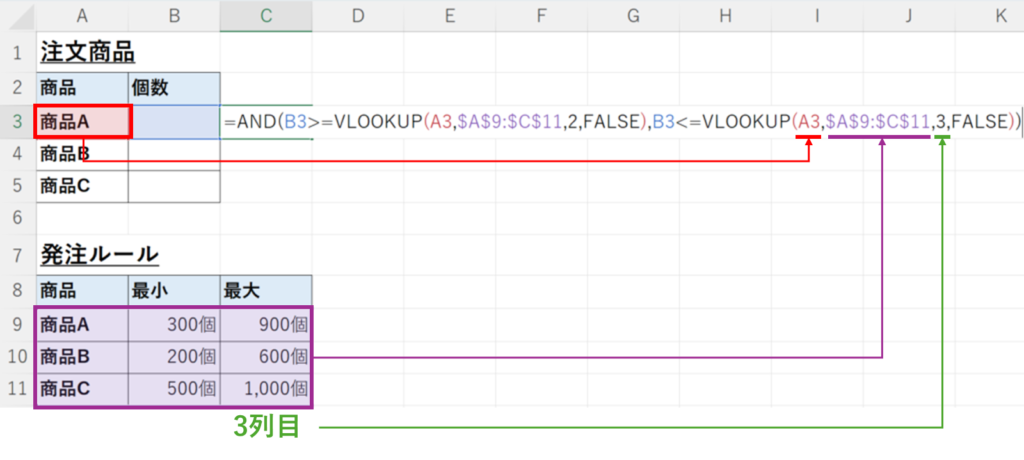Select cell A5 containing 商品C
Screen dimensions: 1024x460
tap(82, 187)
